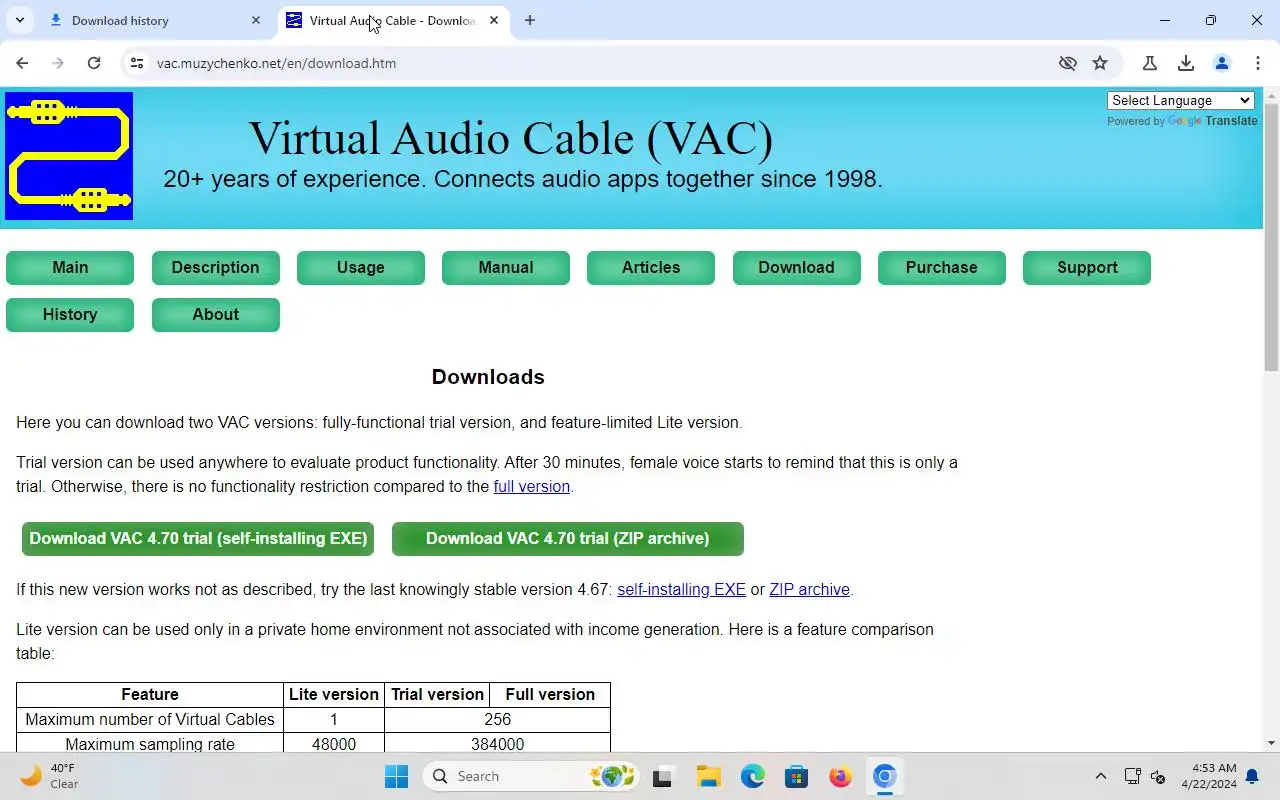1280x800 pixels.
Task: Click the Trial version table header
Action: (x=437, y=695)
